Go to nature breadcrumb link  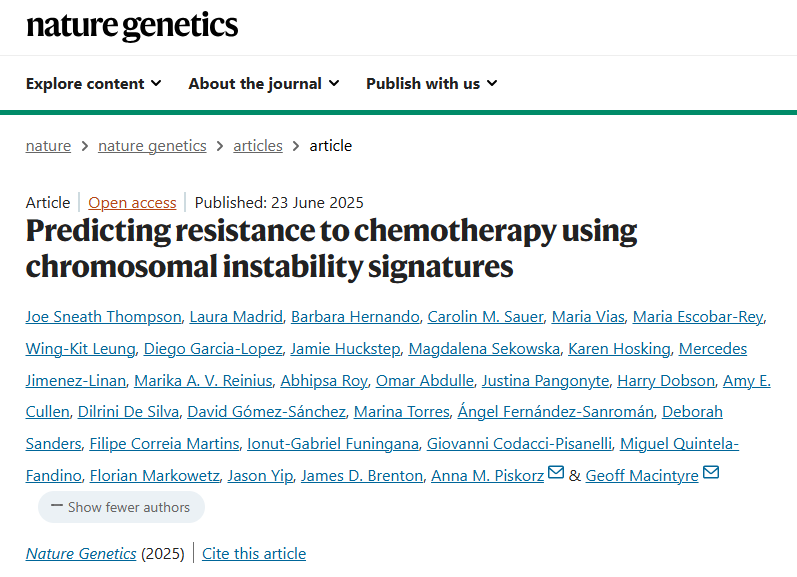(48, 146)
